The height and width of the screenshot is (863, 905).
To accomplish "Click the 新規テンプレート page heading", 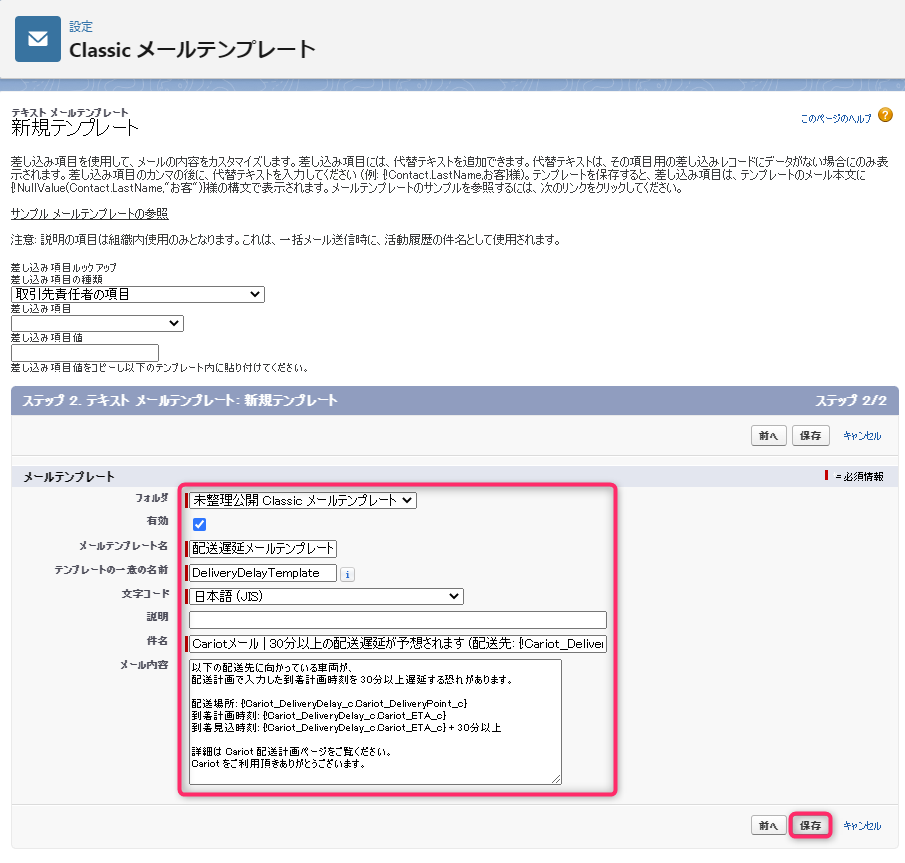I will 75,128.
